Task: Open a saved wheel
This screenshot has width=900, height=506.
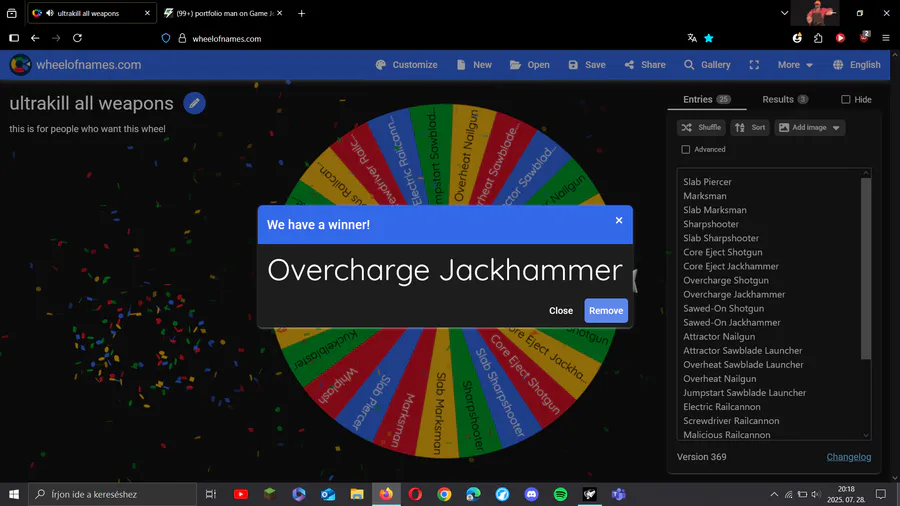Action: coord(529,65)
